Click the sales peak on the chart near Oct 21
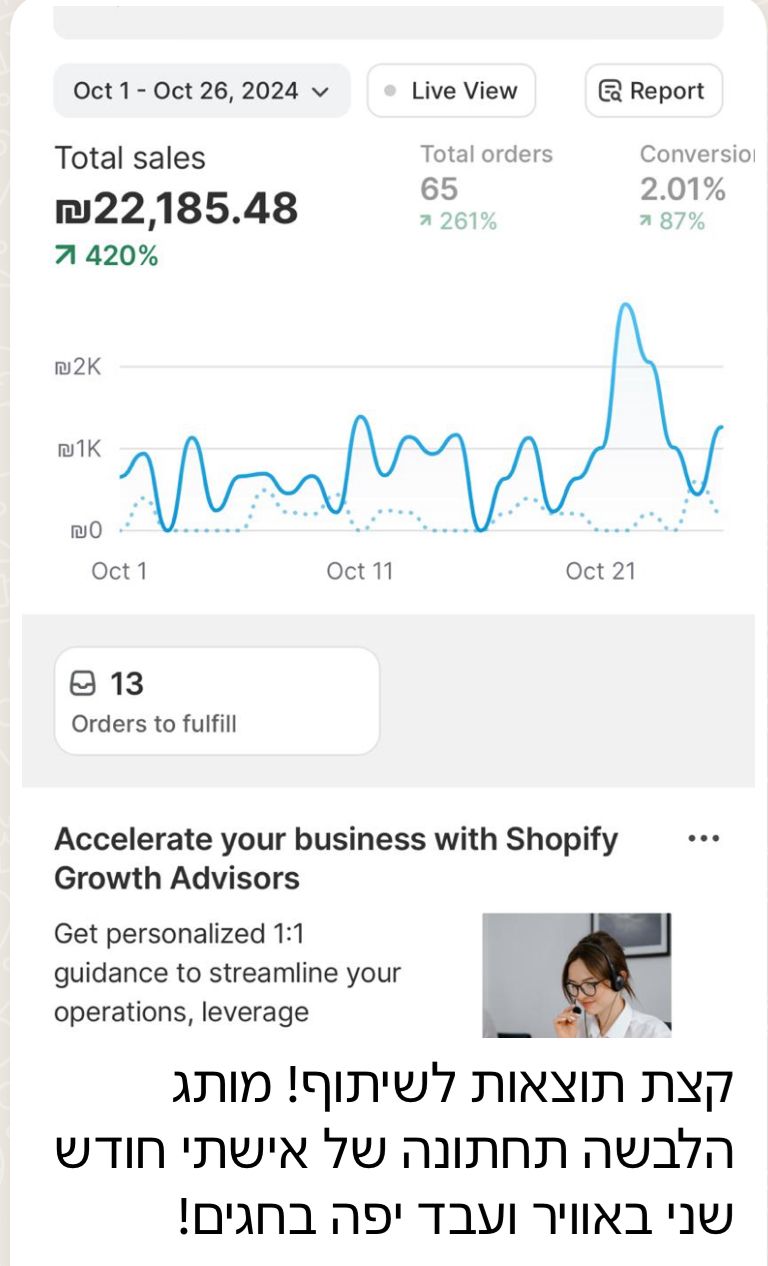Screen dimensions: 768x1266 coord(627,308)
